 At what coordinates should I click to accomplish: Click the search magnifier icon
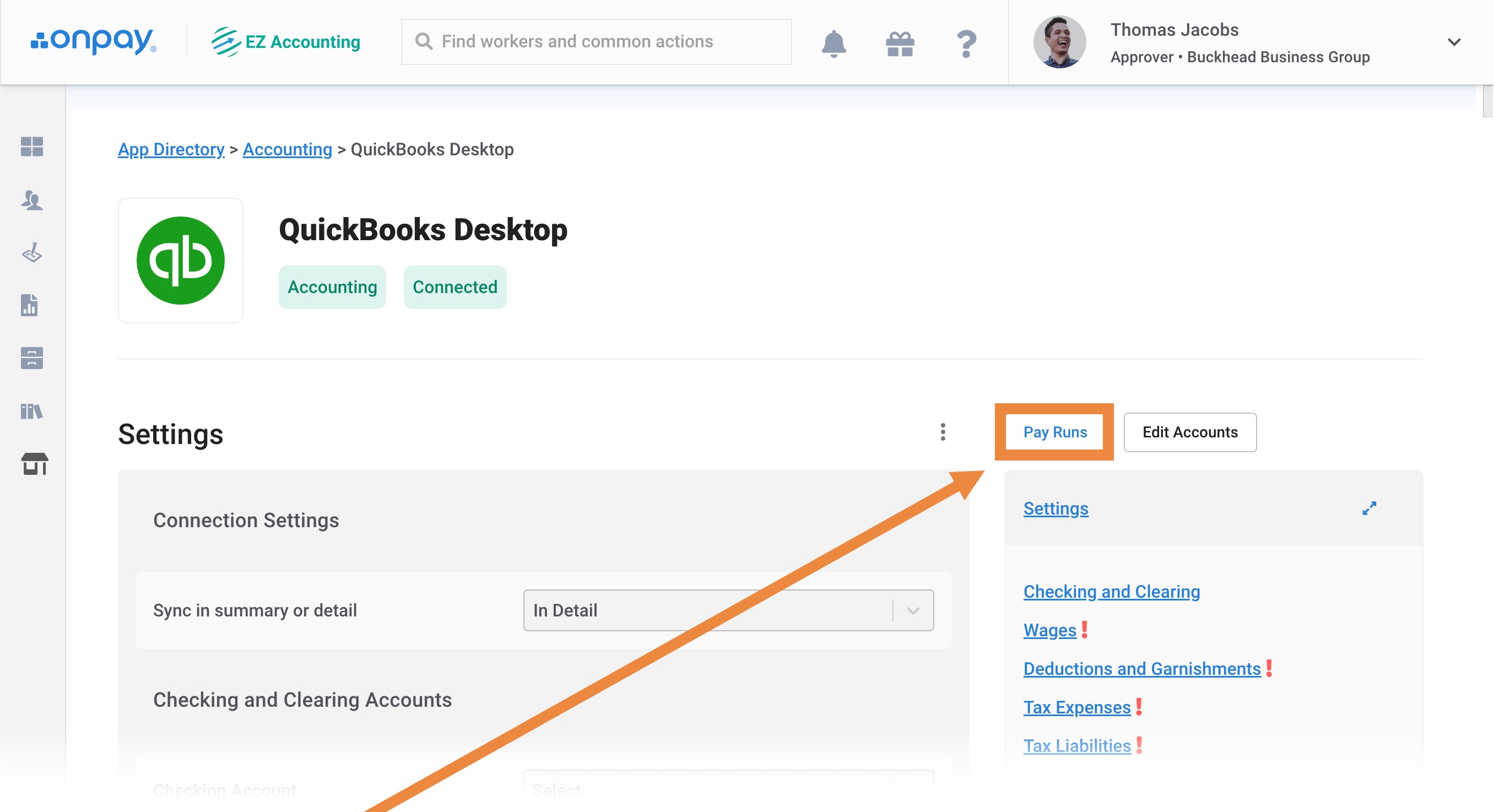point(424,42)
